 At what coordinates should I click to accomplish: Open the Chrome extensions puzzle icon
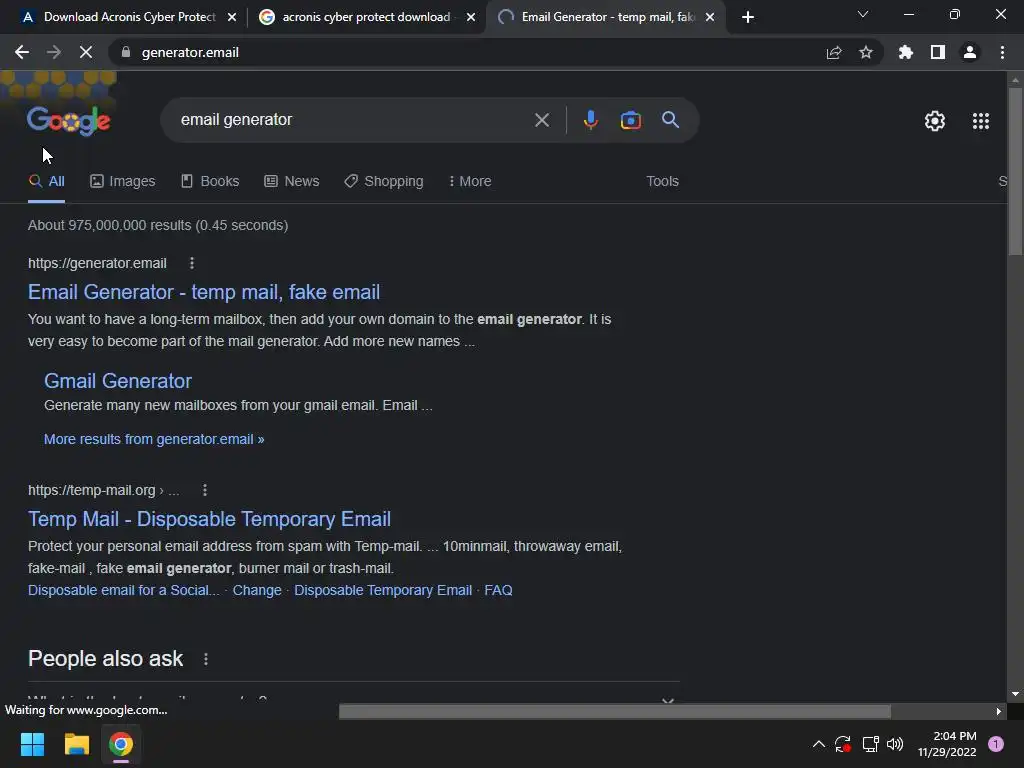point(906,52)
